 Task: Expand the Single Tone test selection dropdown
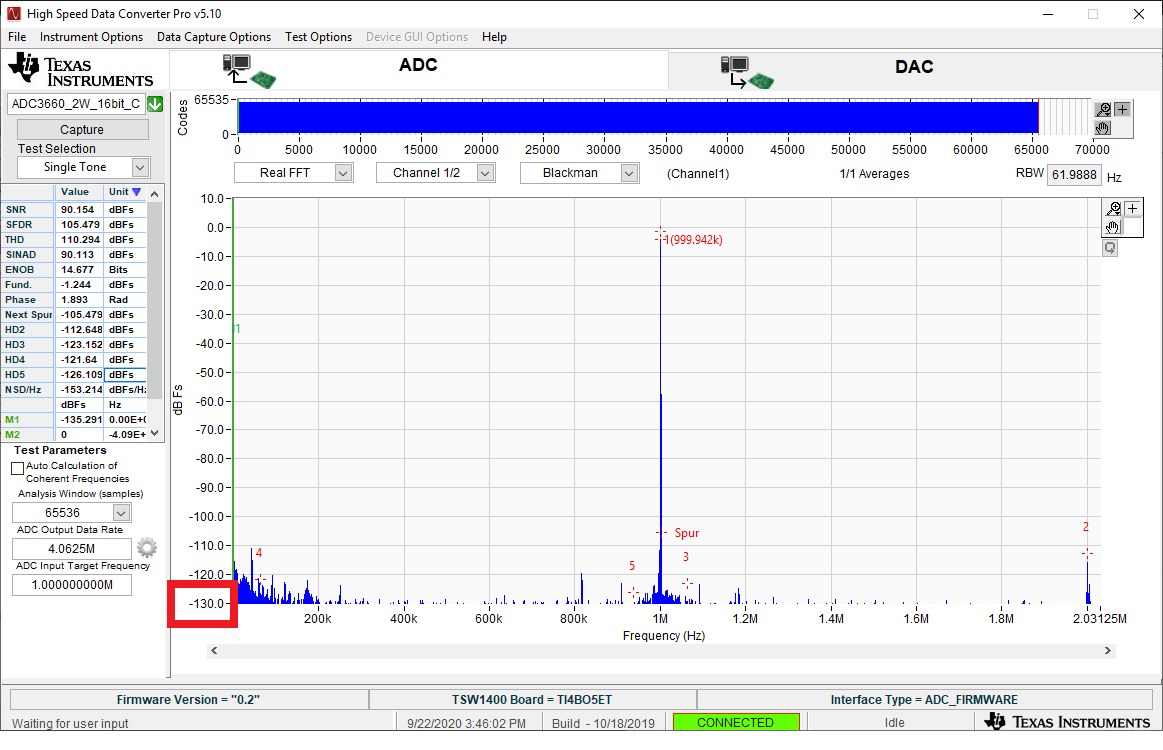click(83, 167)
